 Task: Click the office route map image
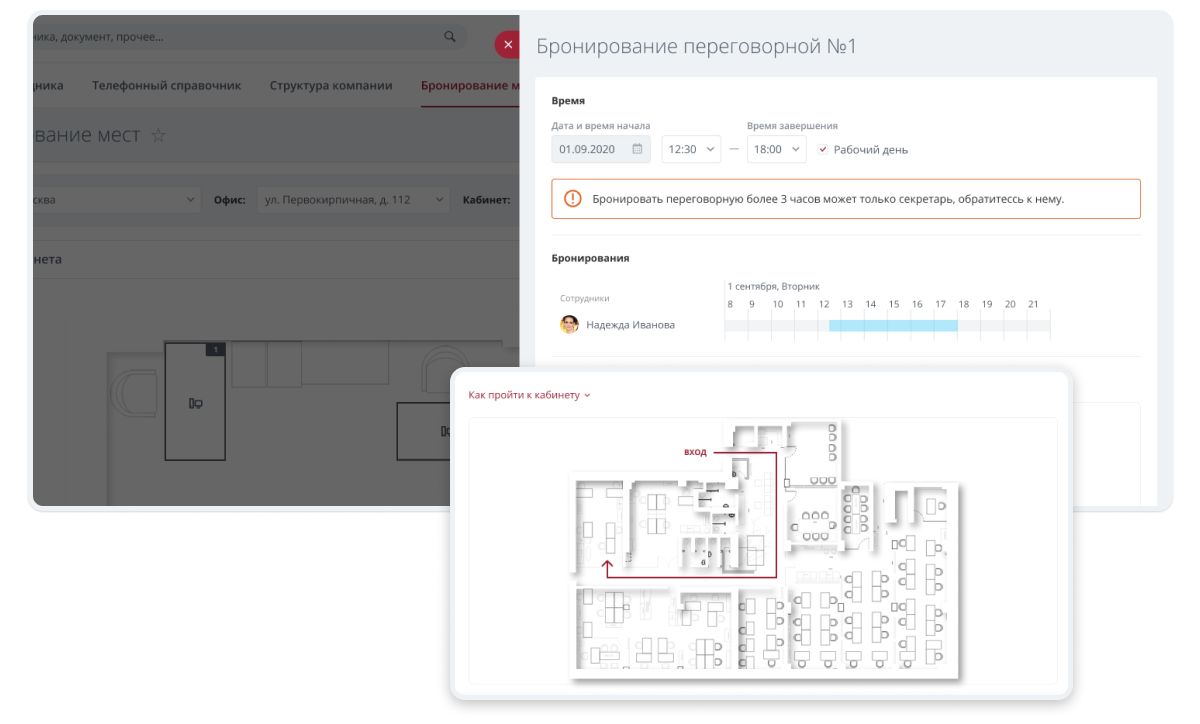(765, 552)
